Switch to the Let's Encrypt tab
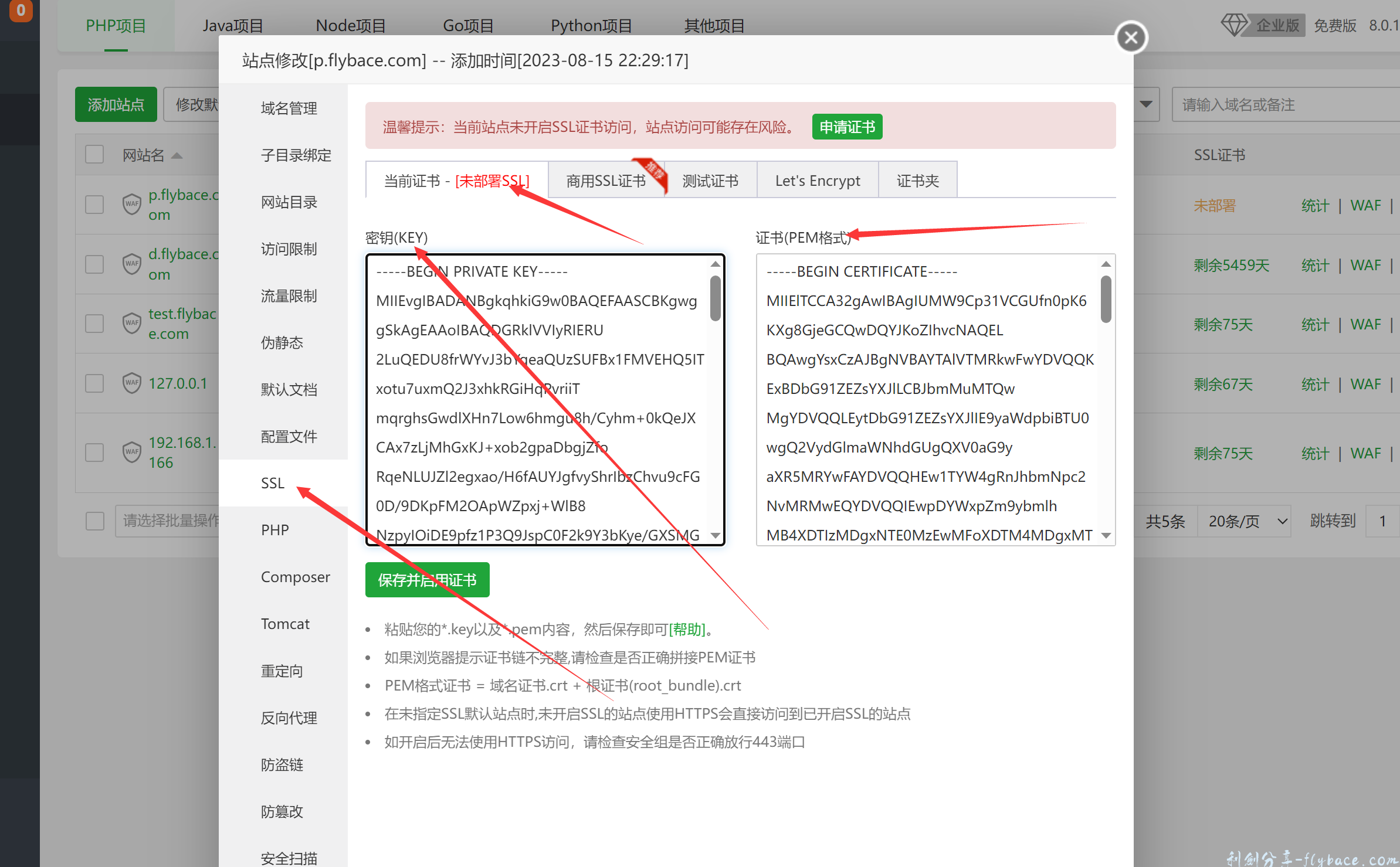Image resolution: width=1400 pixels, height=867 pixels. click(x=817, y=181)
